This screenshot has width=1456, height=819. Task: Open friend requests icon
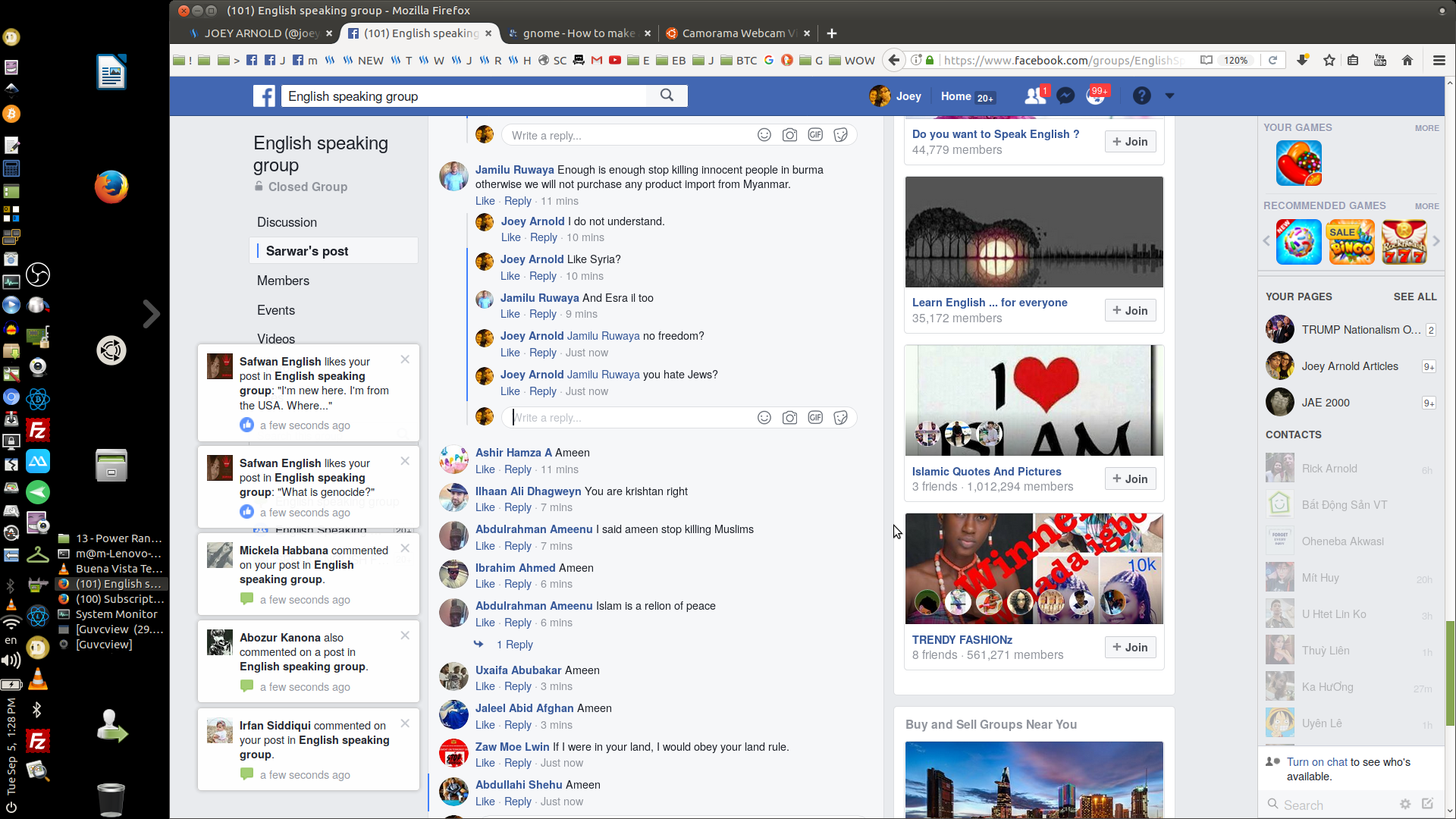[x=1035, y=96]
